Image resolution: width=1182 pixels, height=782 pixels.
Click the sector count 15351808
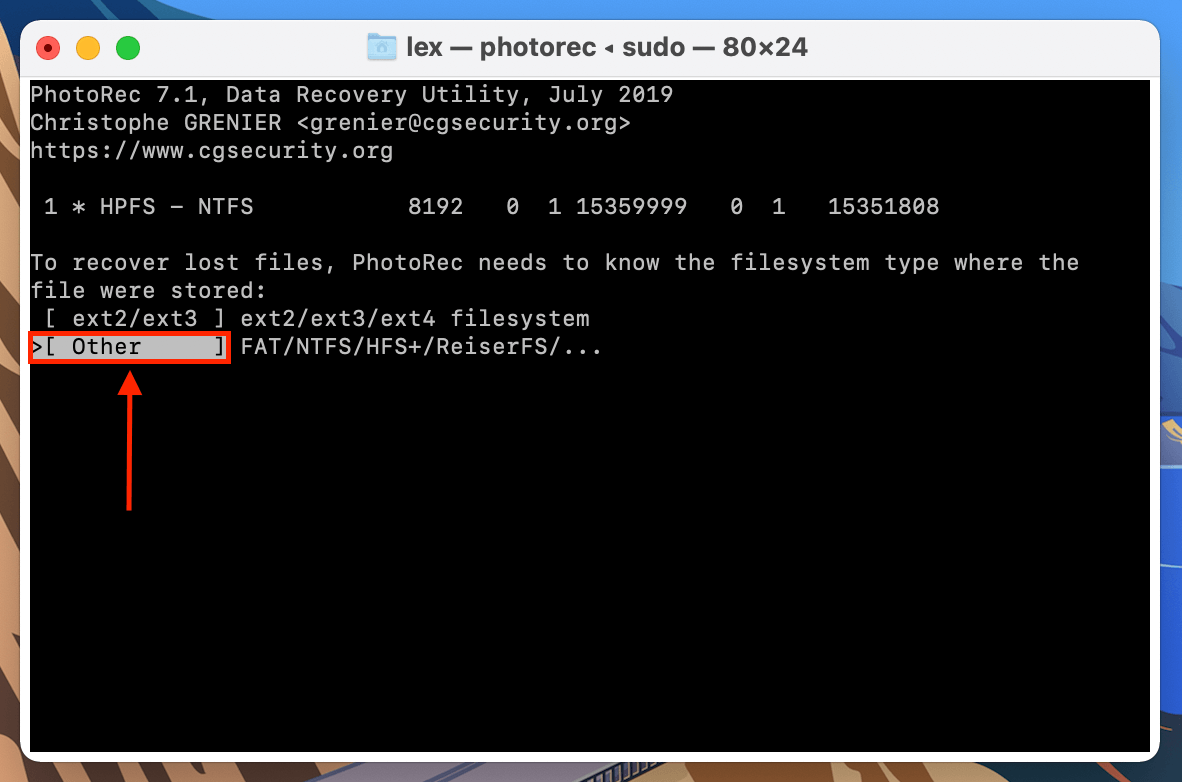coord(883,207)
